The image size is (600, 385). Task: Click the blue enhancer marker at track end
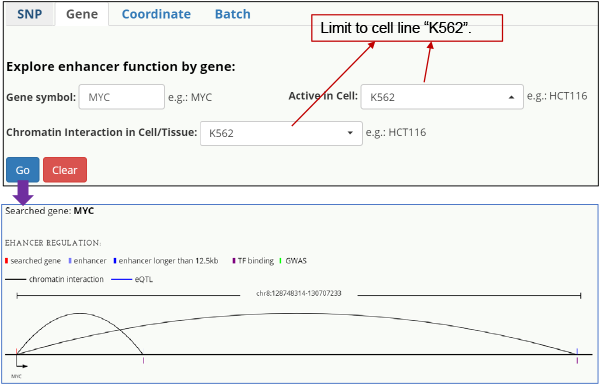577,351
